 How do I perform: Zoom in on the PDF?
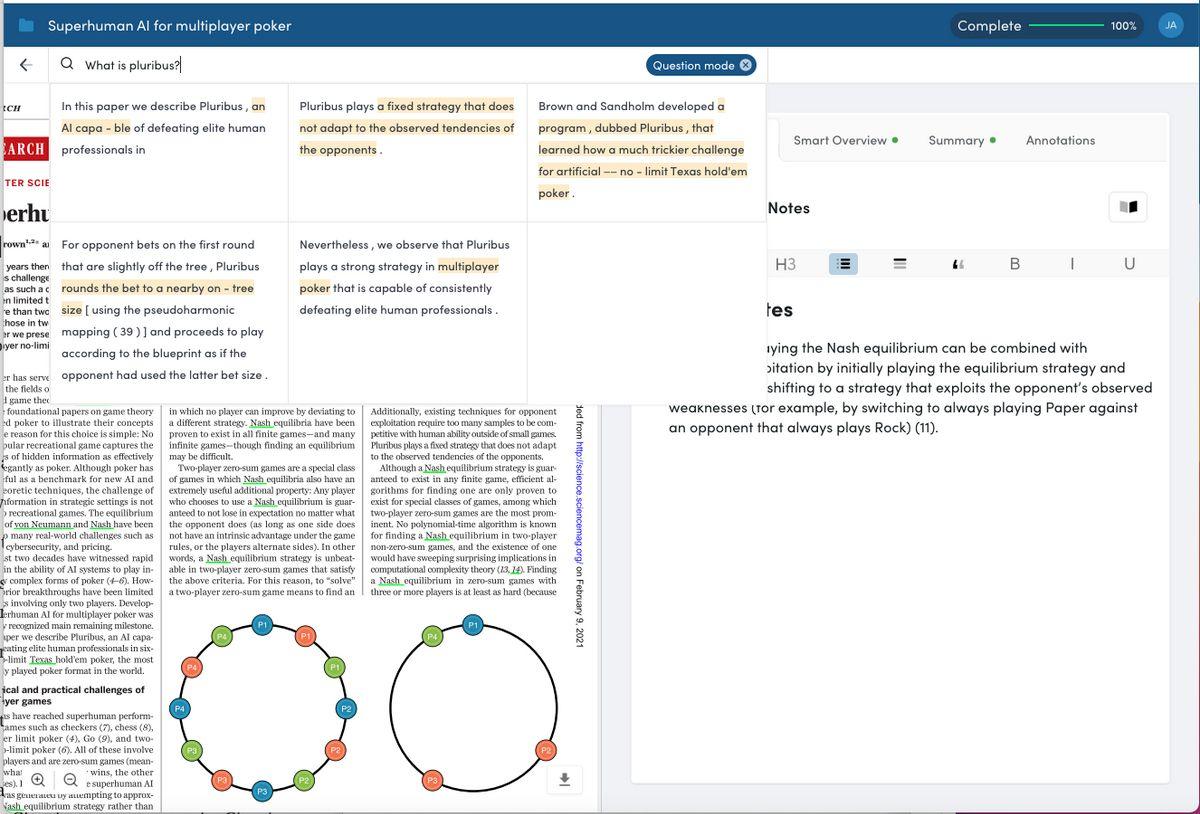point(38,780)
